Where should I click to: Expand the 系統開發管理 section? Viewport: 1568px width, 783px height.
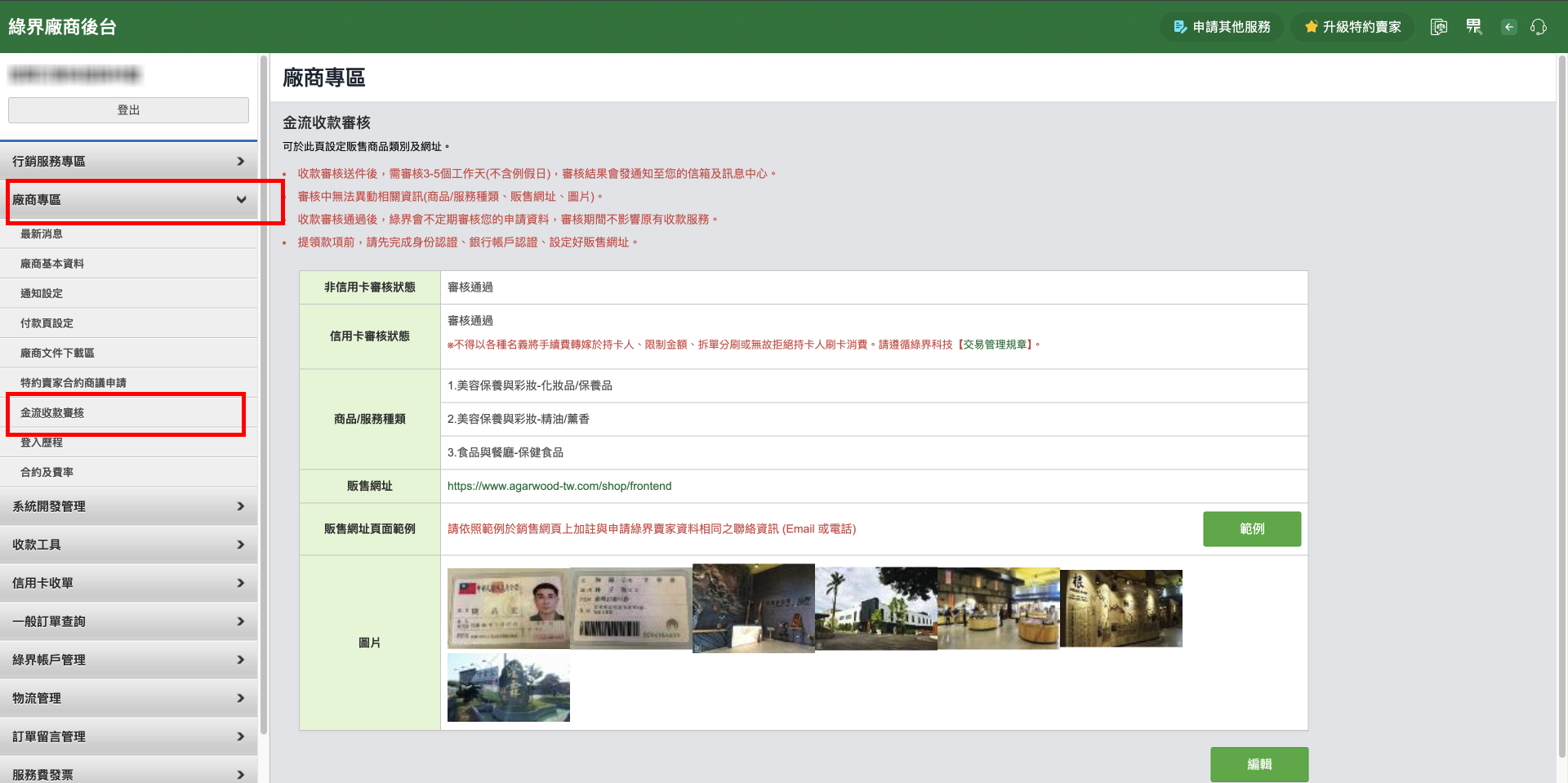pyautogui.click(x=128, y=506)
